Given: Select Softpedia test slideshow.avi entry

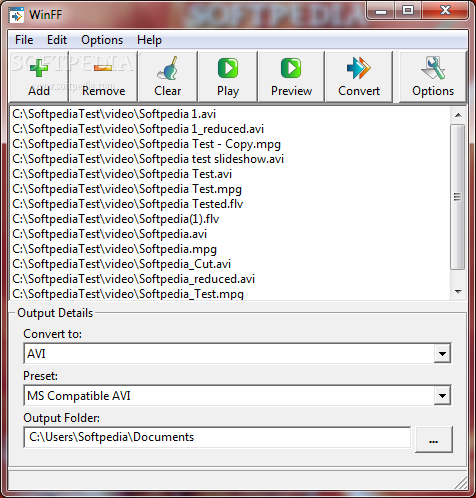Looking at the screenshot, I should [x=148, y=159].
